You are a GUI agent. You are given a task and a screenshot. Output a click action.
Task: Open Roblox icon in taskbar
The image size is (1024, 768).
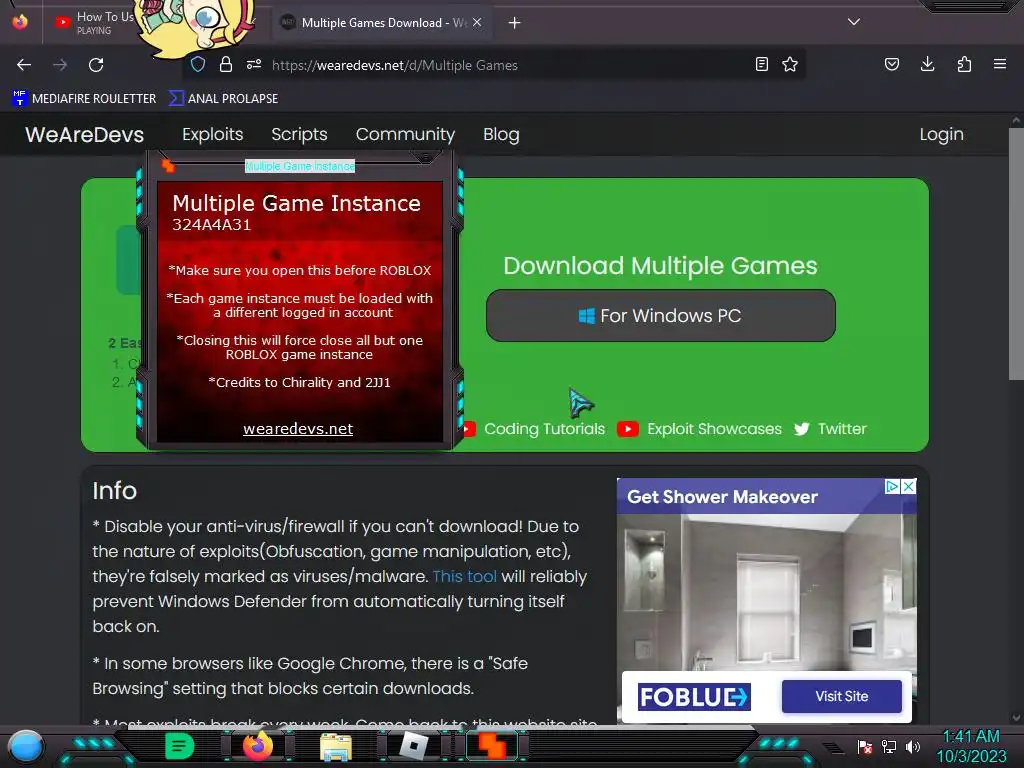click(413, 746)
